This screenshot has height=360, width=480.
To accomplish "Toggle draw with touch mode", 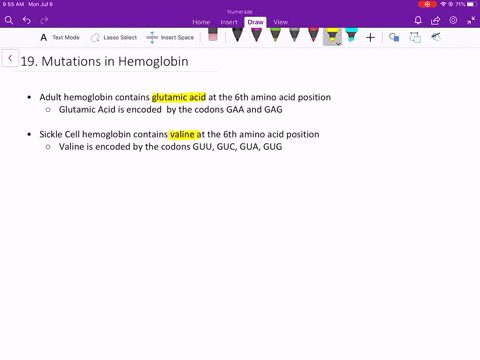I will pyautogui.click(x=436, y=37).
